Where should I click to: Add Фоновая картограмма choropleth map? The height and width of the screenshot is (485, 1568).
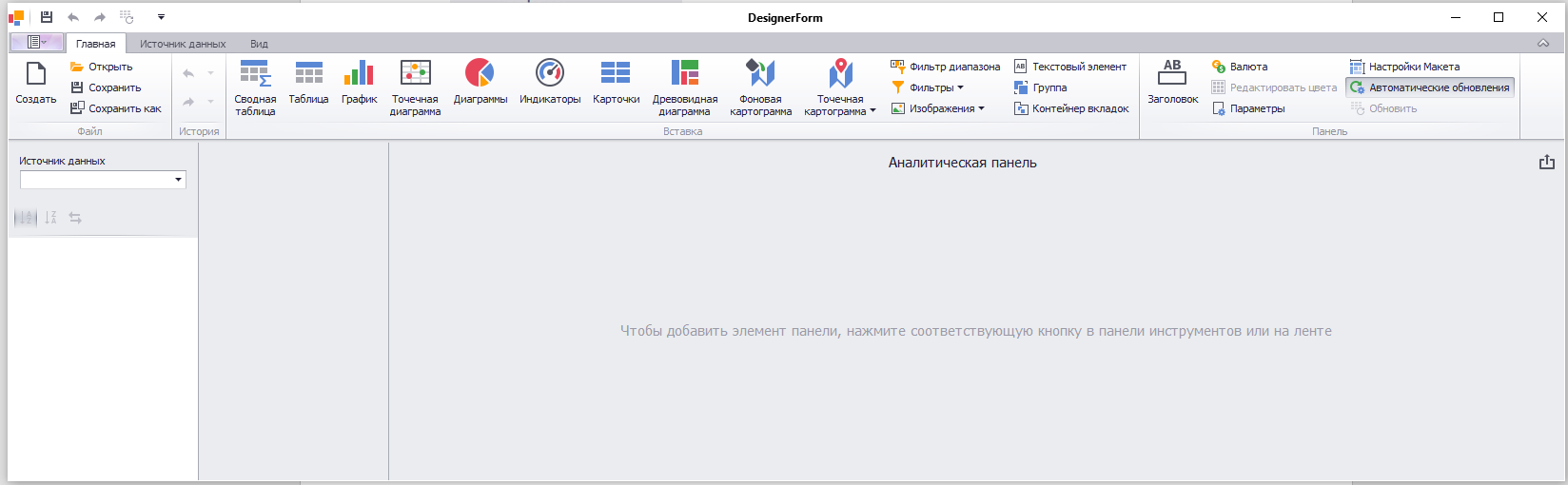pyautogui.click(x=760, y=86)
